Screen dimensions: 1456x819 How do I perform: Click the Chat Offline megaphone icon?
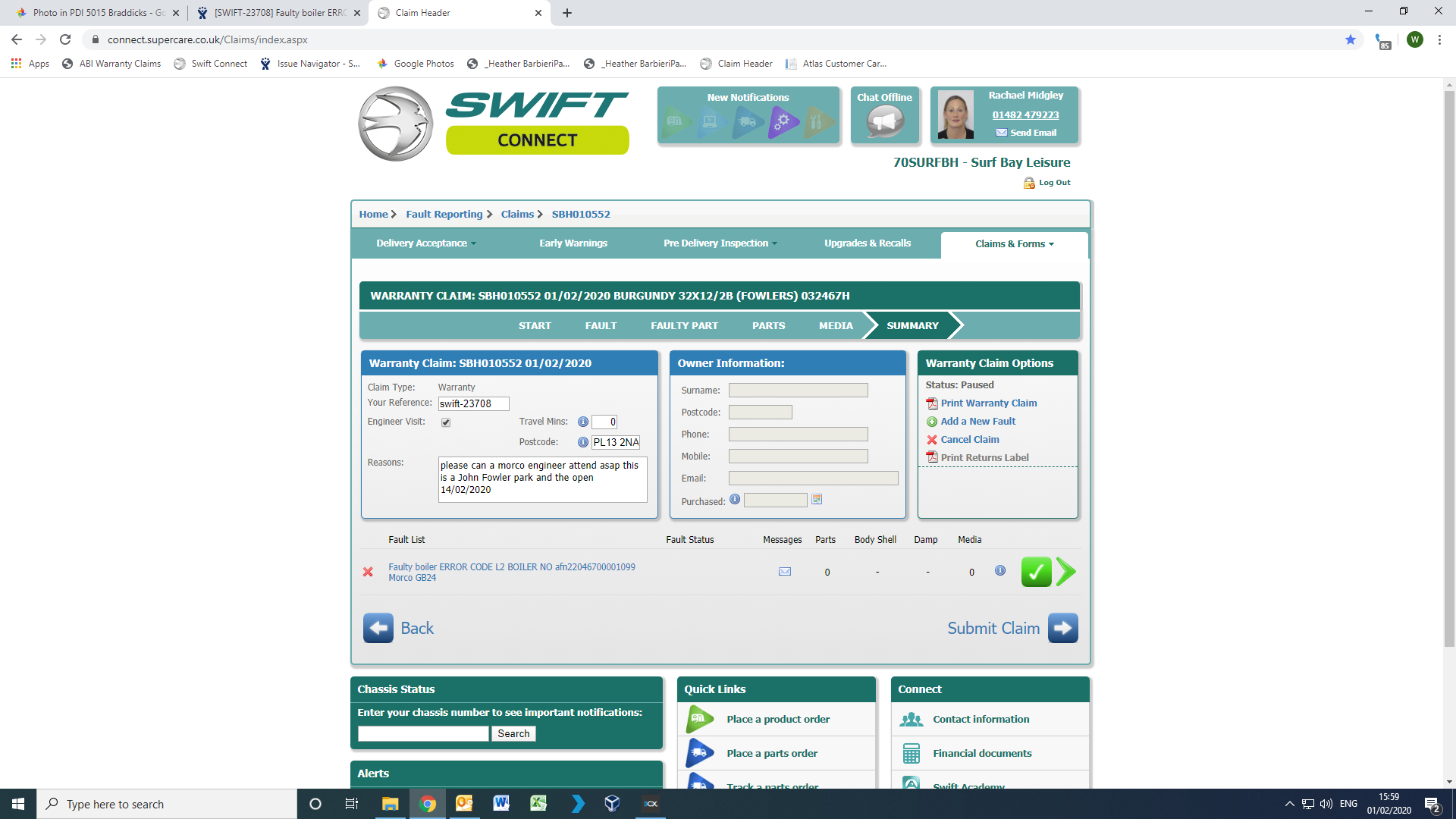[884, 121]
